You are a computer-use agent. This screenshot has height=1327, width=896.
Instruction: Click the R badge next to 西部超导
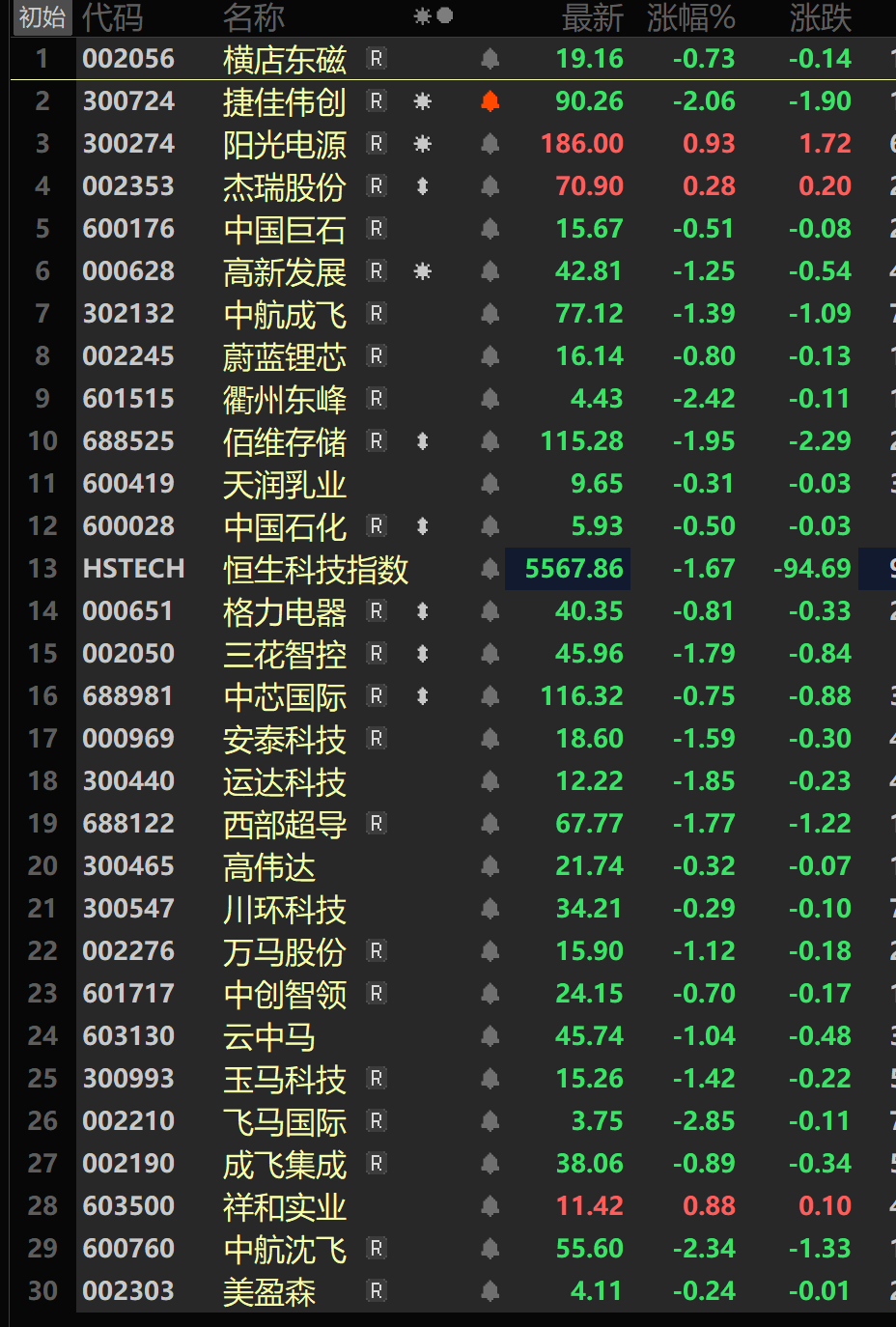click(377, 824)
